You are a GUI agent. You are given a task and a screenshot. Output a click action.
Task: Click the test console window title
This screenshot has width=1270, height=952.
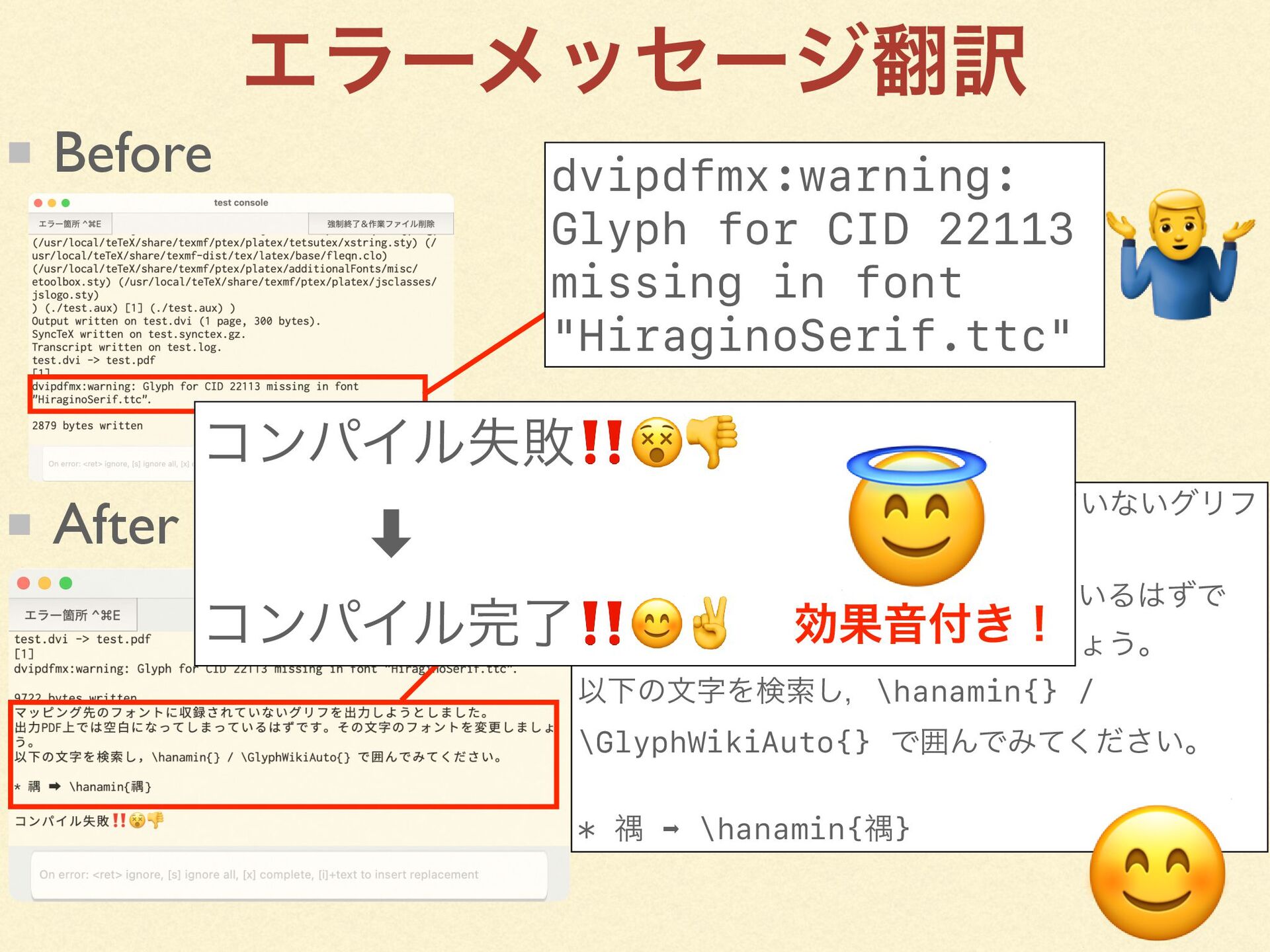241,203
